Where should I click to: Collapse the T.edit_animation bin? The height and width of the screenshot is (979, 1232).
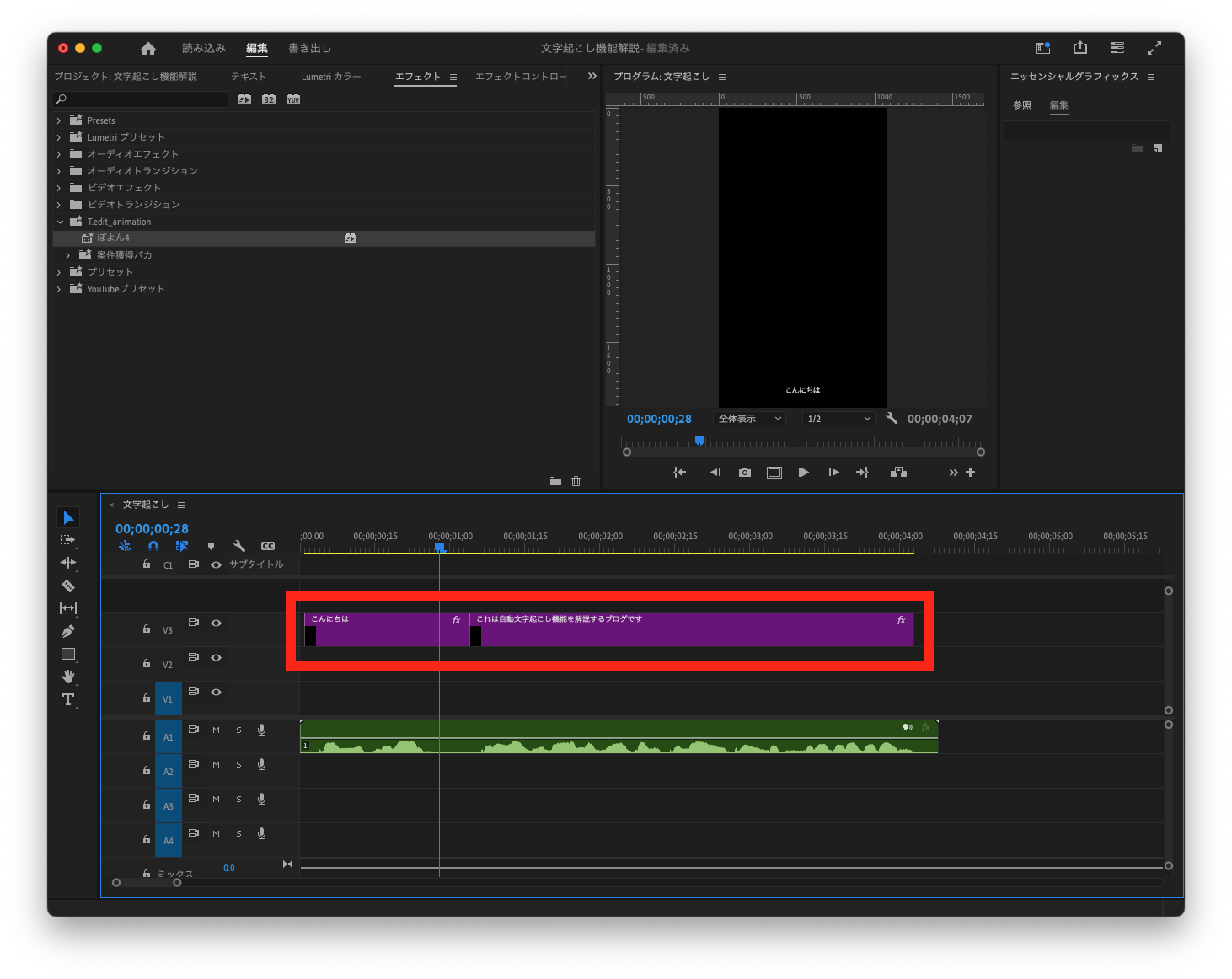coord(60,221)
